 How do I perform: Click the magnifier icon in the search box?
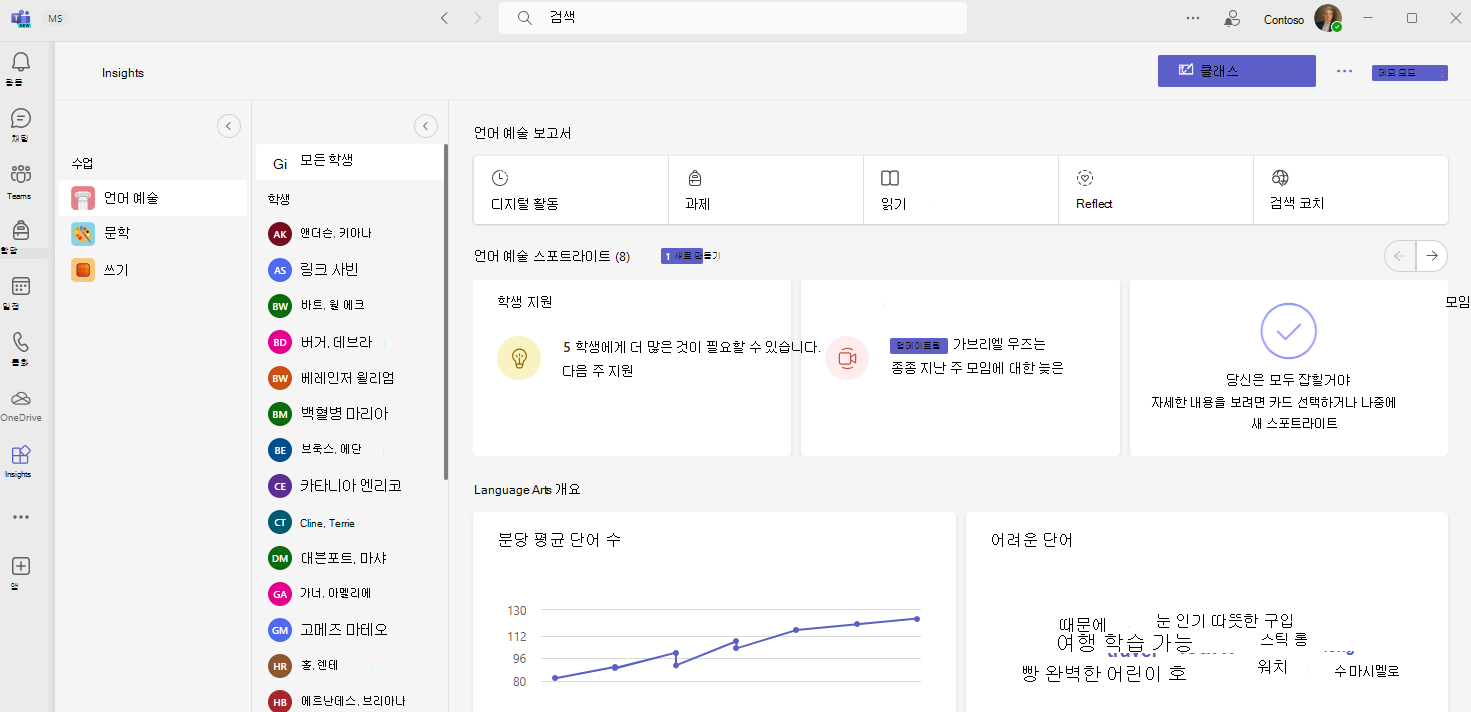(524, 18)
